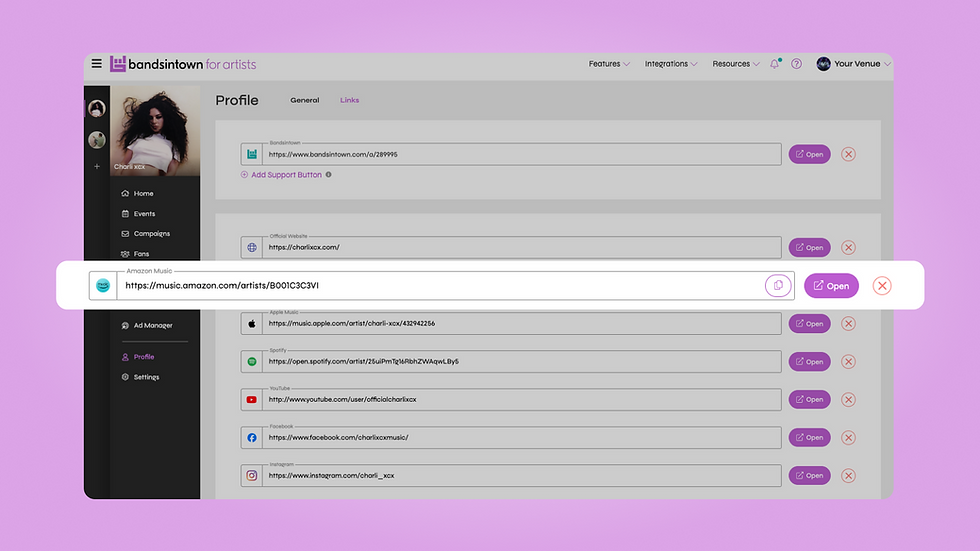Open the Bandsintown link
The width and height of the screenshot is (980, 551).
point(809,154)
